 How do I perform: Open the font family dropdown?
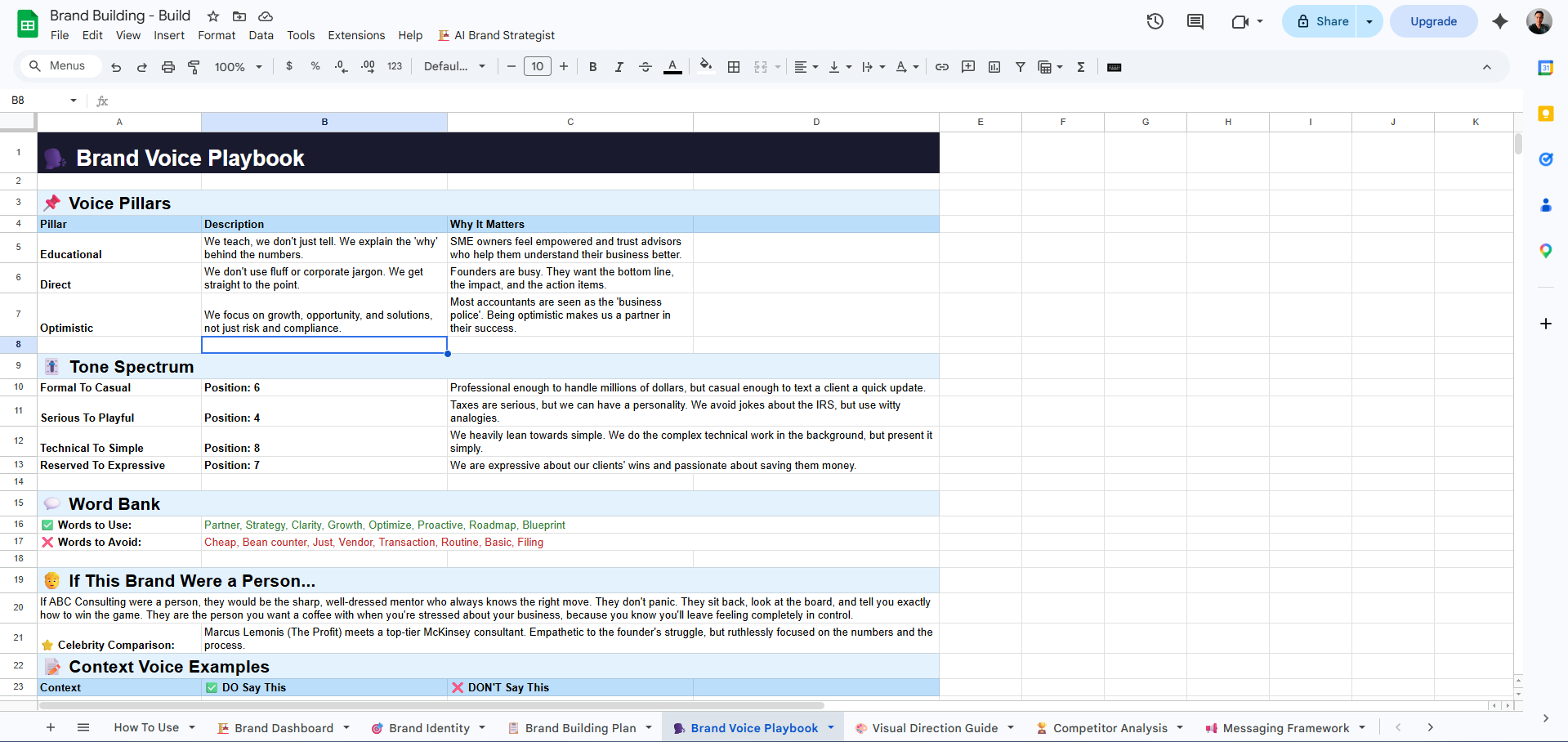(454, 67)
